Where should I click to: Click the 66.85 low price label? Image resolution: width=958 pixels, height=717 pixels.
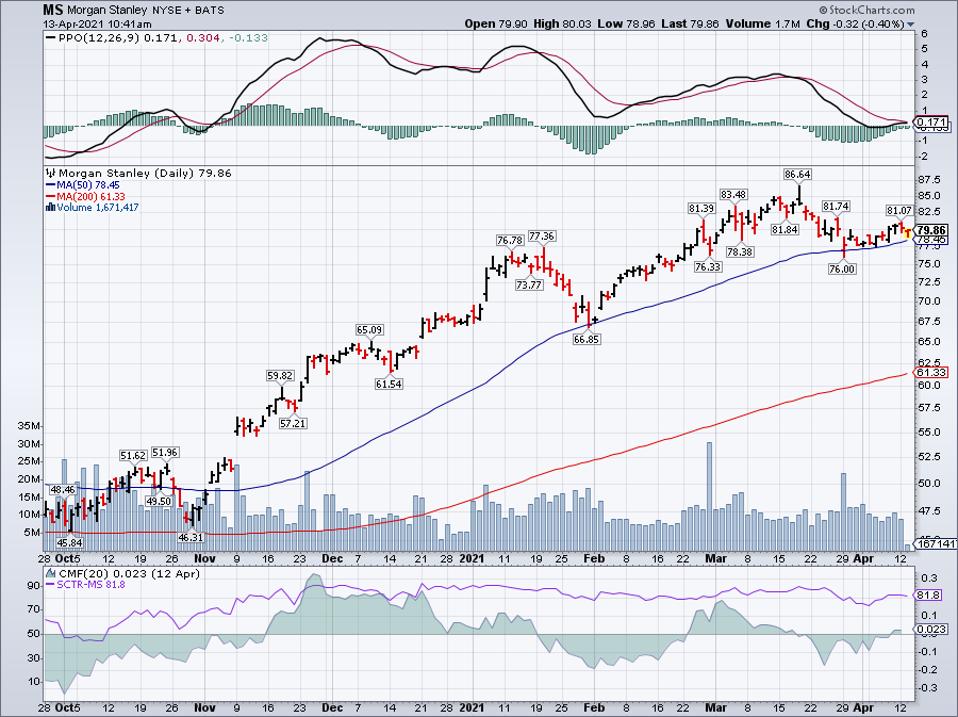587,339
